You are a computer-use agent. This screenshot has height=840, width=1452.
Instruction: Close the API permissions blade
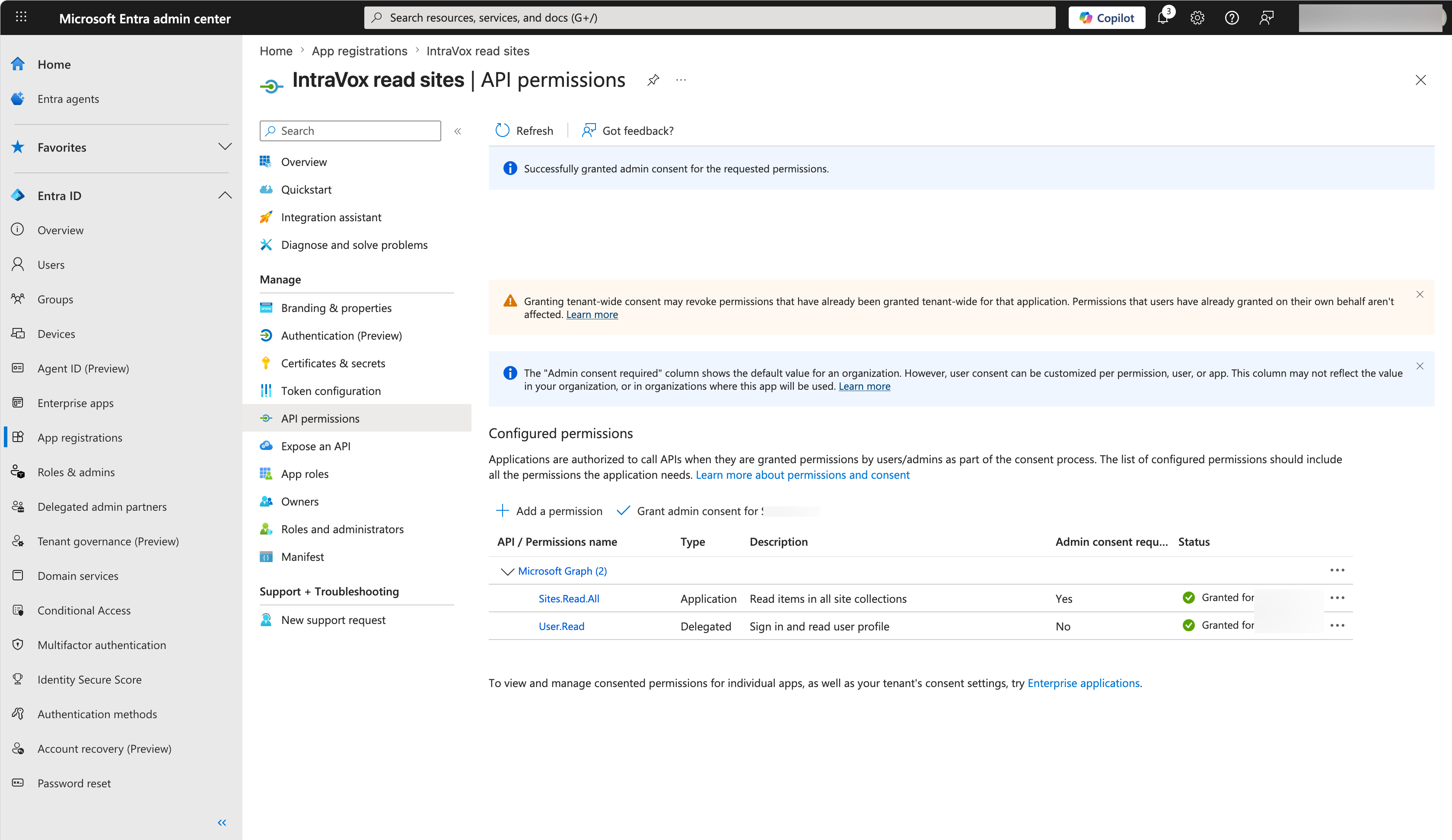coord(1421,80)
